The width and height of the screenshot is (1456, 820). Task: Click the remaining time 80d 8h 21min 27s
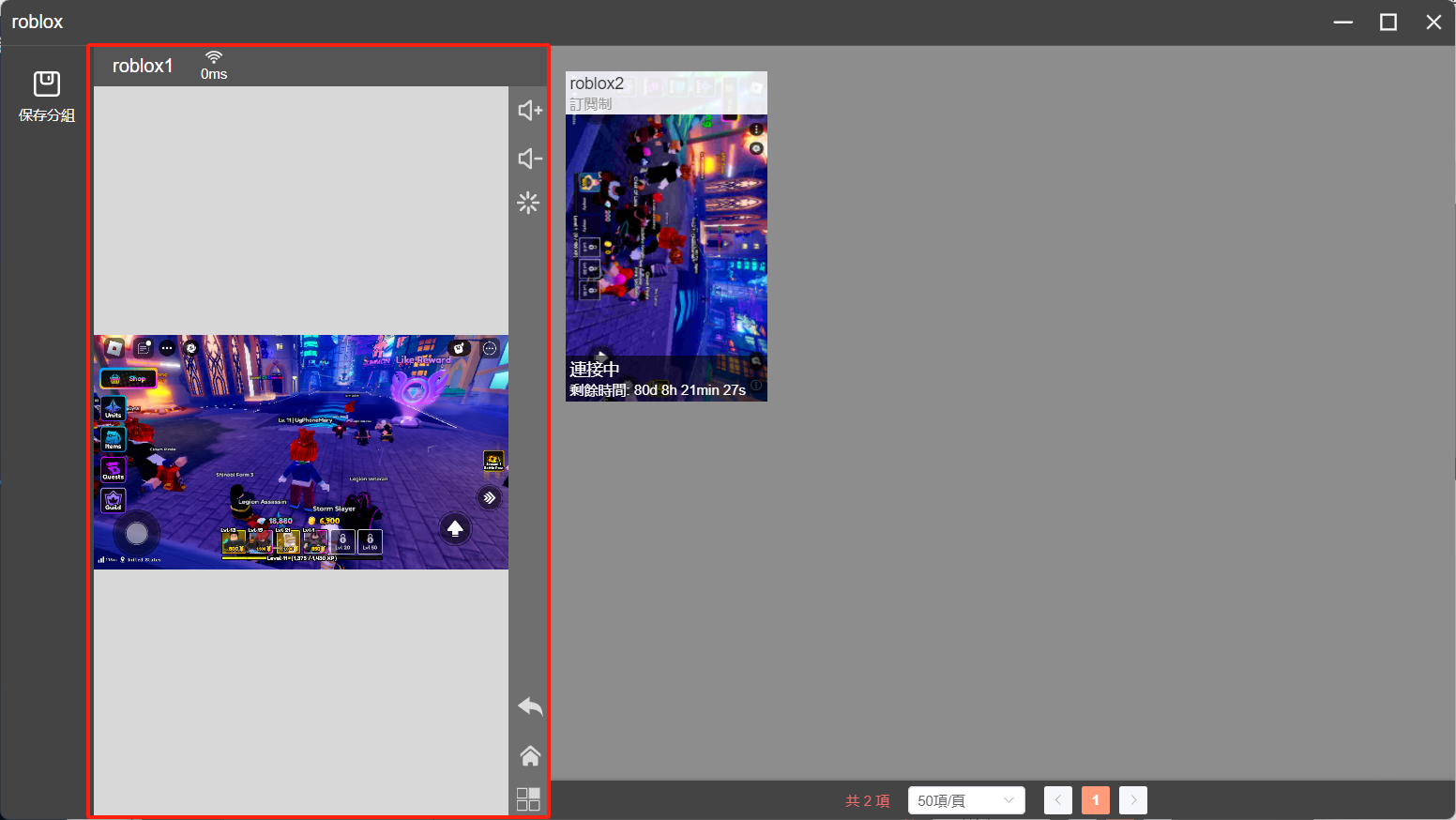point(658,390)
